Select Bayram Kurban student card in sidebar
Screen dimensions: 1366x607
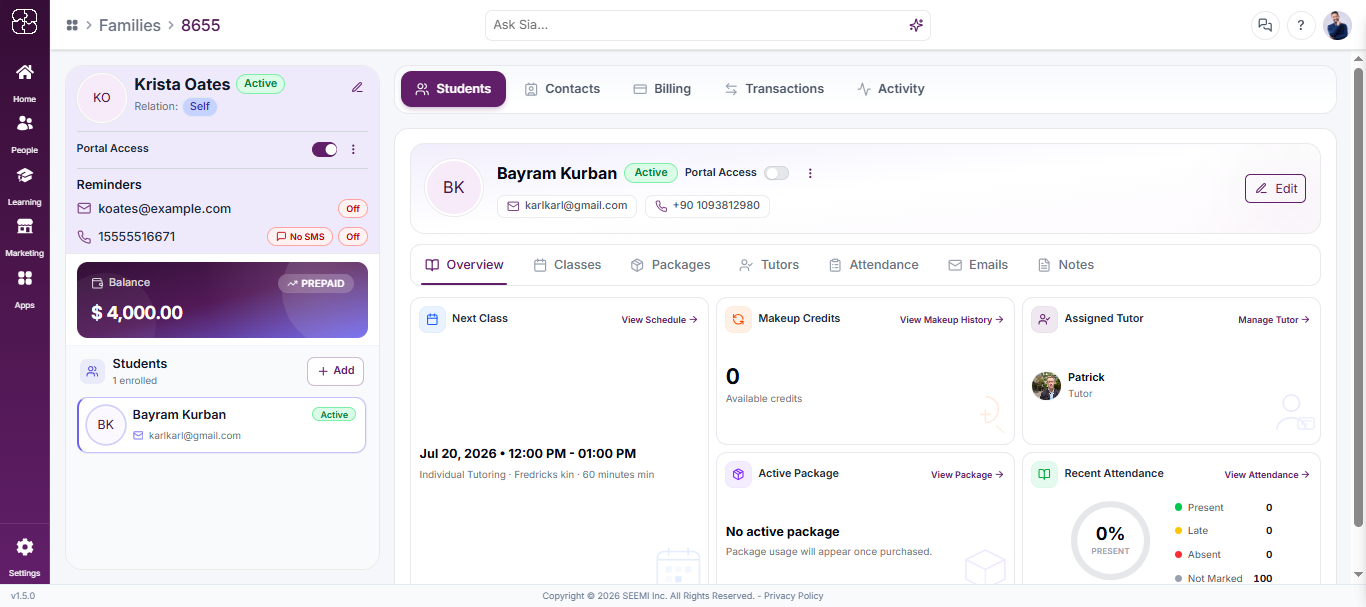pyautogui.click(x=222, y=425)
